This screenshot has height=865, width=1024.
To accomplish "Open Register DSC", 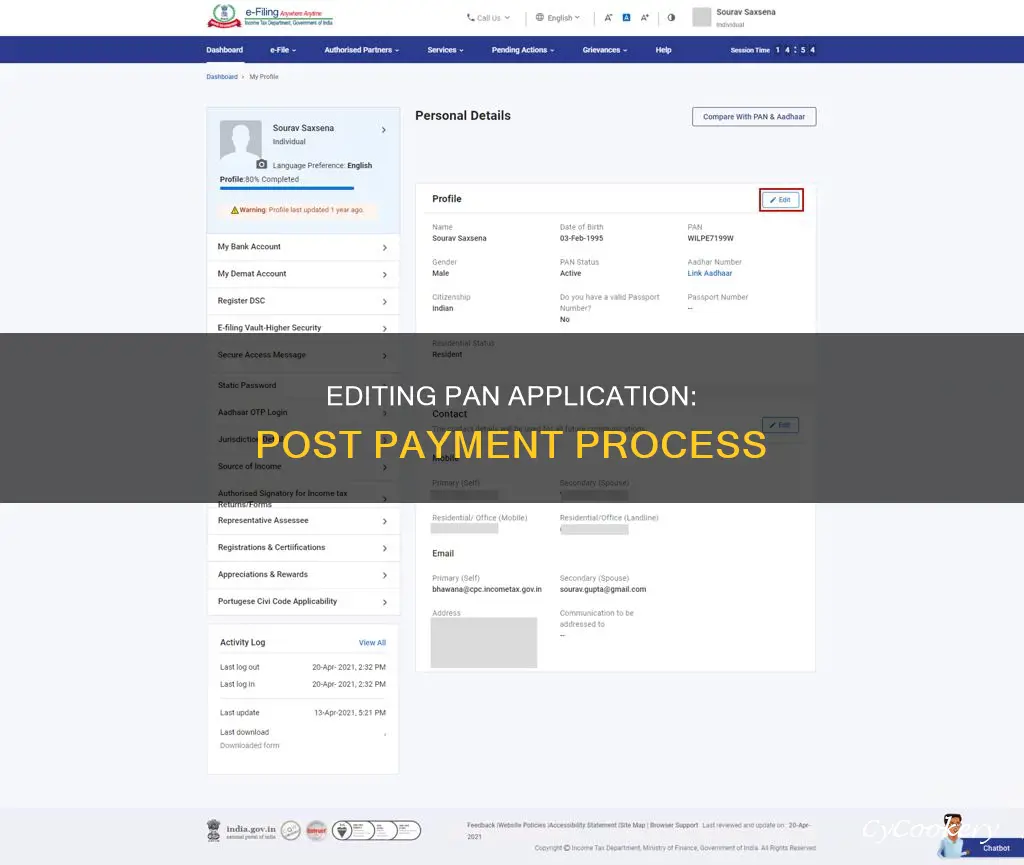I will (303, 301).
